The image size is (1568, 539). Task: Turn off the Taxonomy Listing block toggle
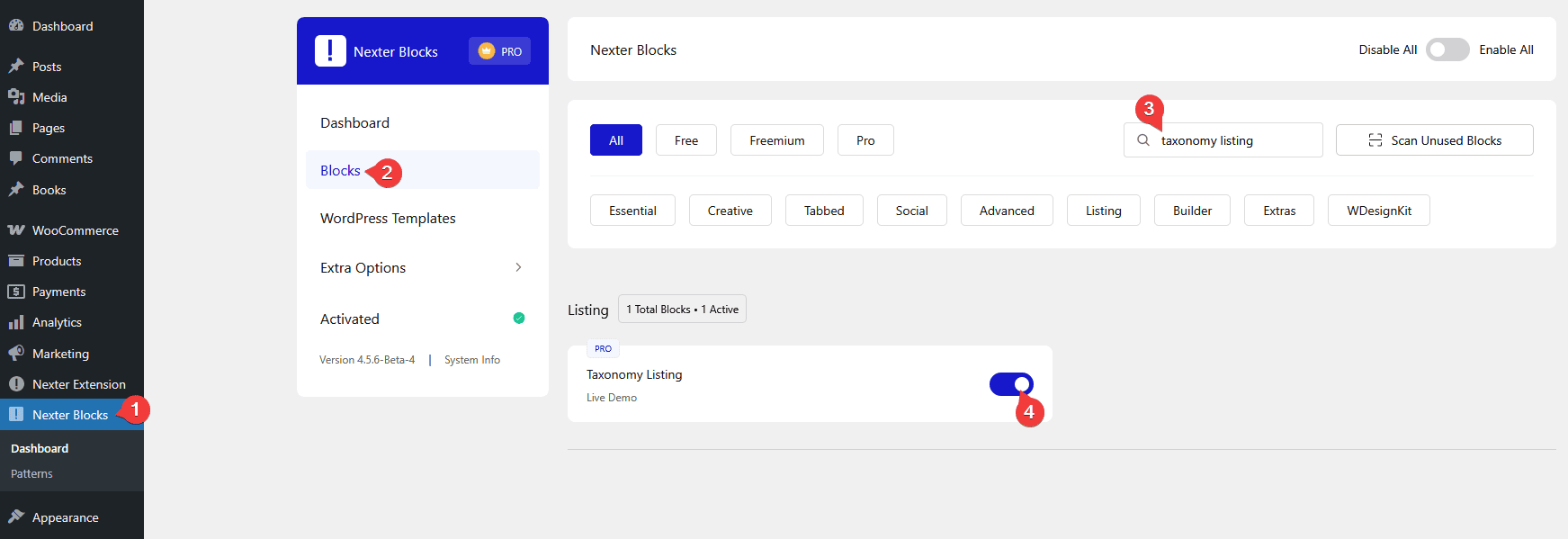[1011, 384]
